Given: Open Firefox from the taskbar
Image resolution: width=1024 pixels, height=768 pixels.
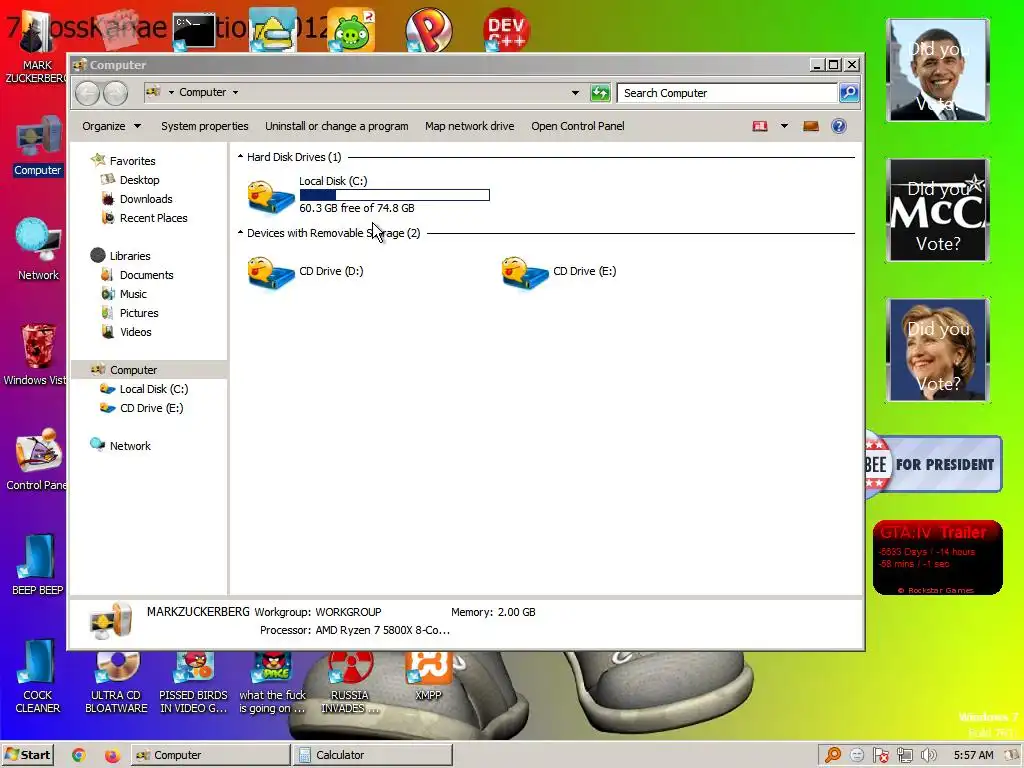Looking at the screenshot, I should (112, 755).
